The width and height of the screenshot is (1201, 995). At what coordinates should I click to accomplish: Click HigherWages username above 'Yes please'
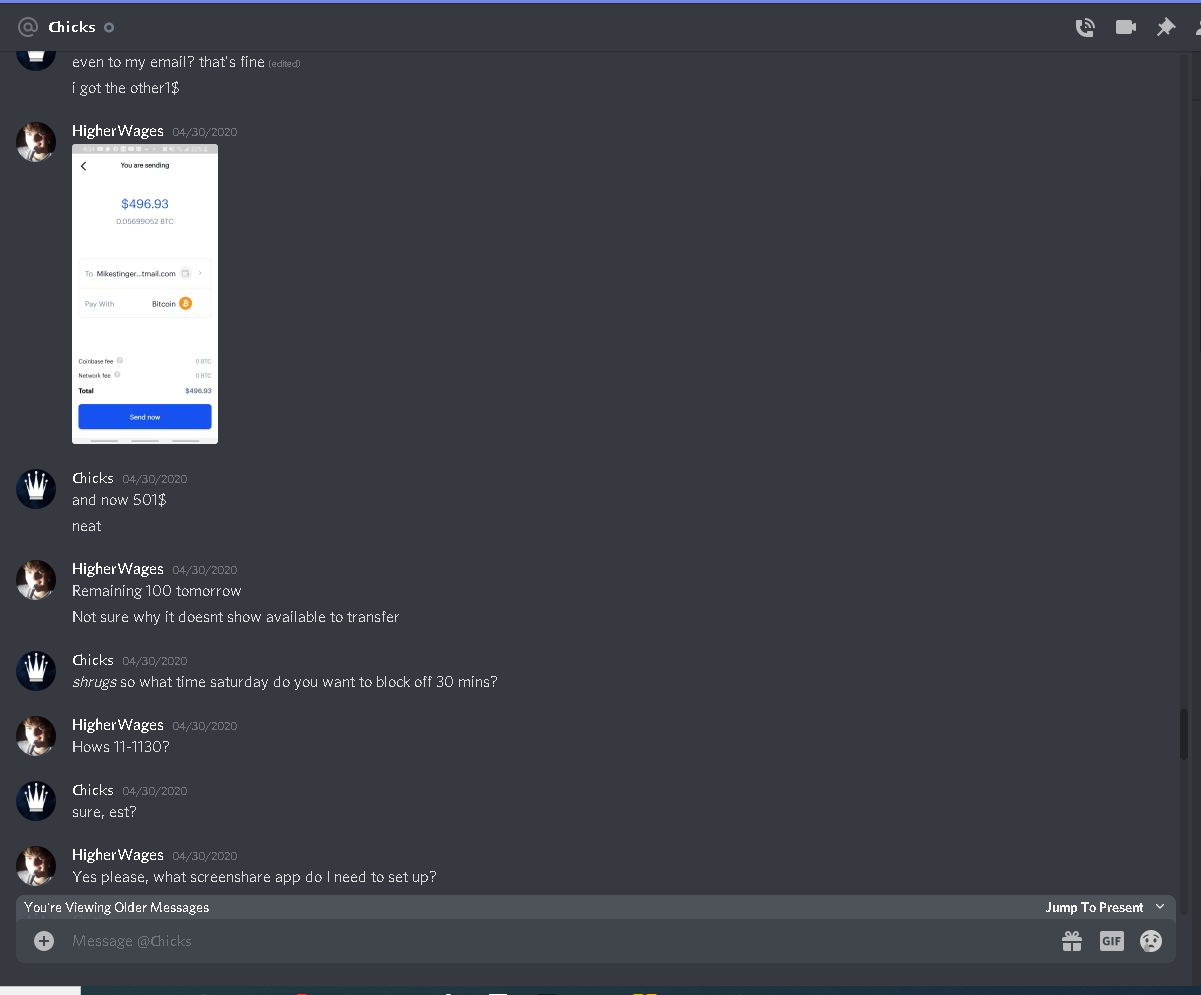tap(118, 855)
